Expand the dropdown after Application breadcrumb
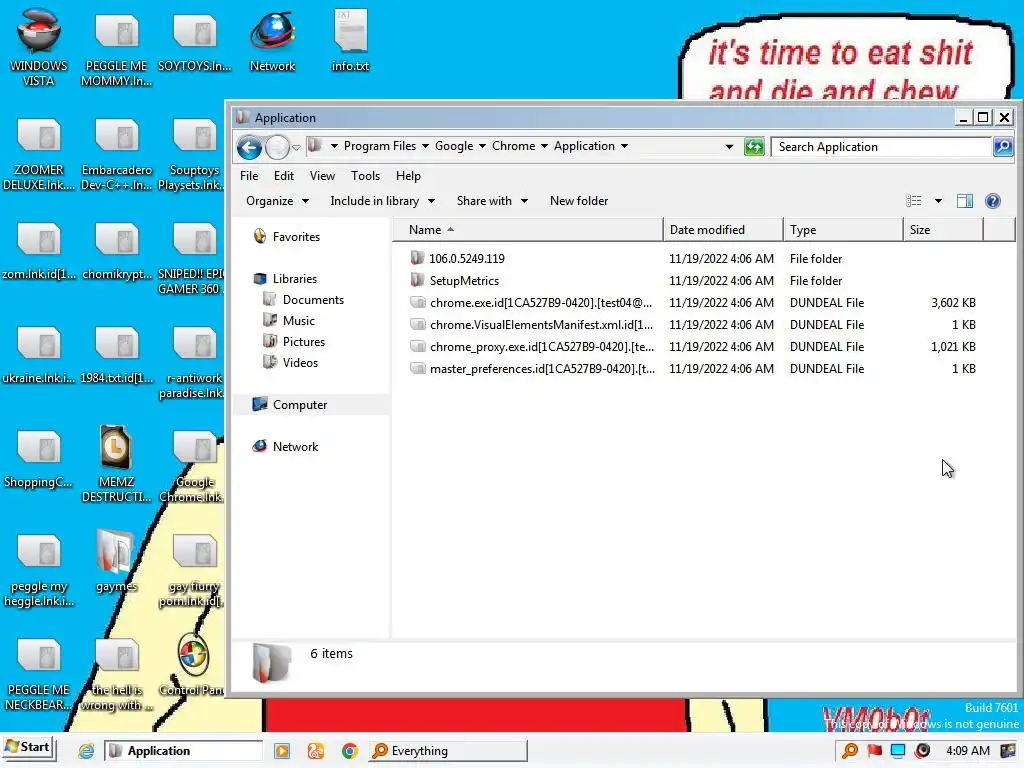Viewport: 1024px width, 768px height. (624, 146)
